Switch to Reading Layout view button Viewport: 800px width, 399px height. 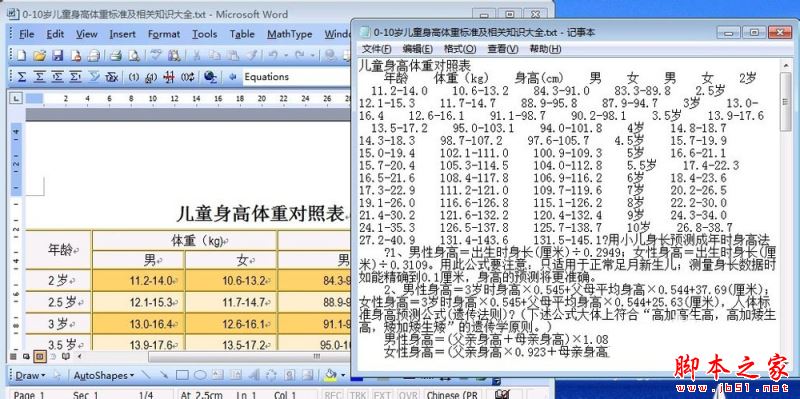65,356
